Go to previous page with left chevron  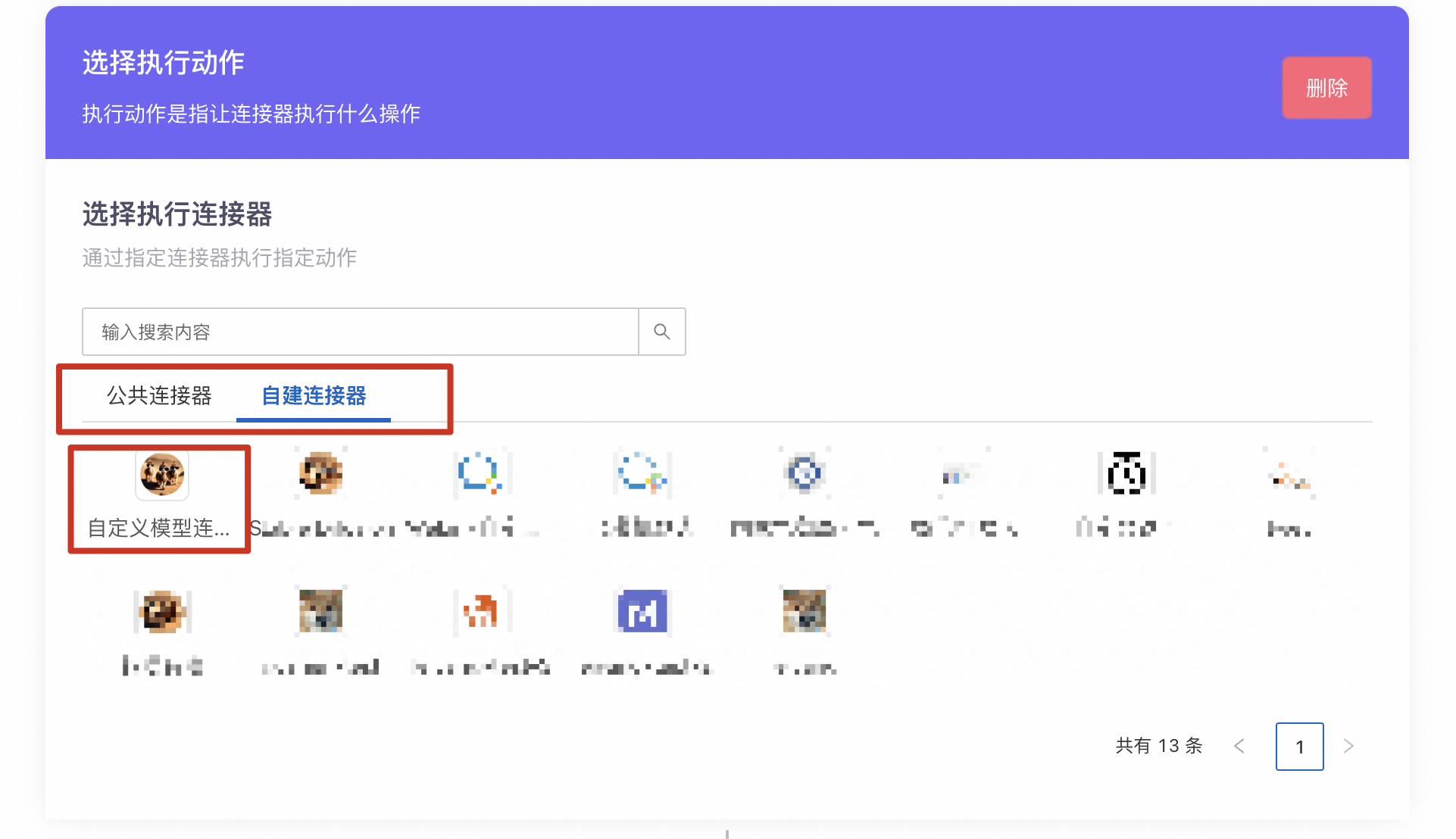[x=1239, y=747]
